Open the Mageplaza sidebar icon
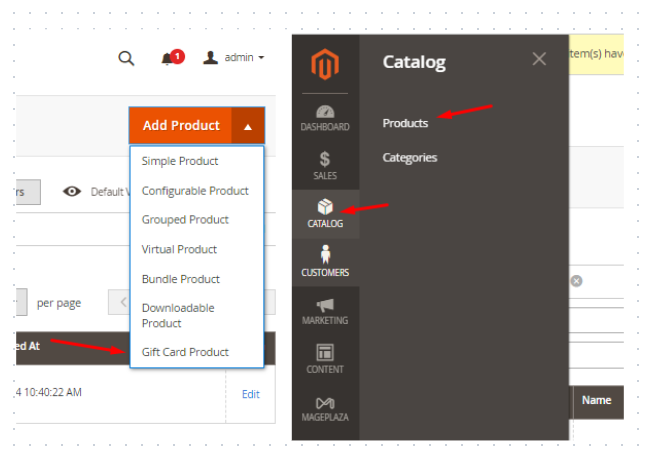The image size is (652, 459). [x=325, y=407]
